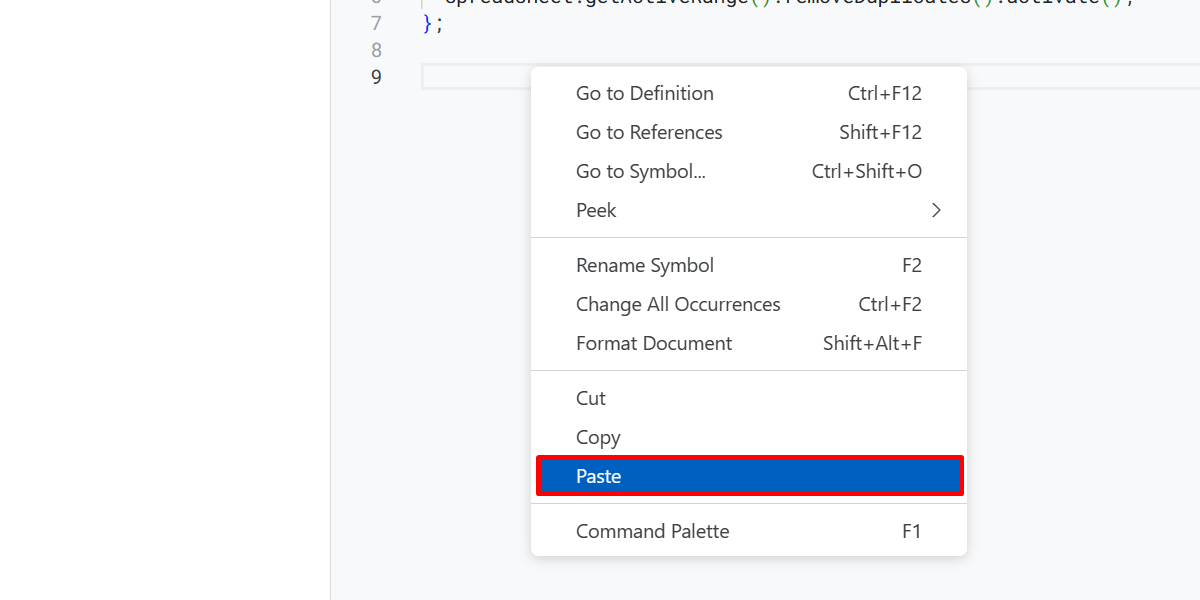Choose "Go to References" from the menu
The width and height of the screenshot is (1200, 600).
click(x=649, y=132)
